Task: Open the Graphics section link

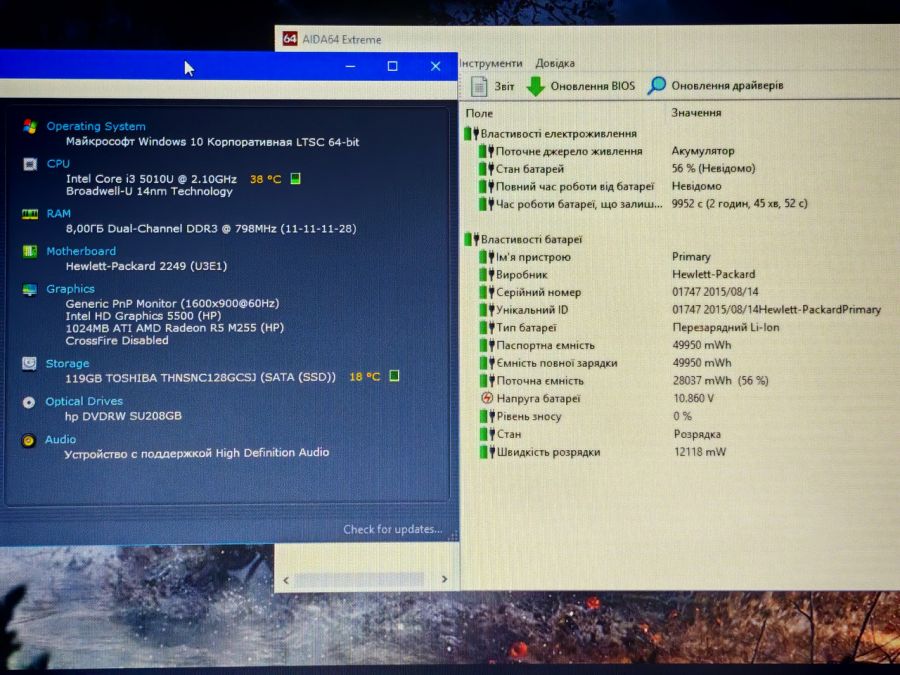Action: tap(70, 289)
